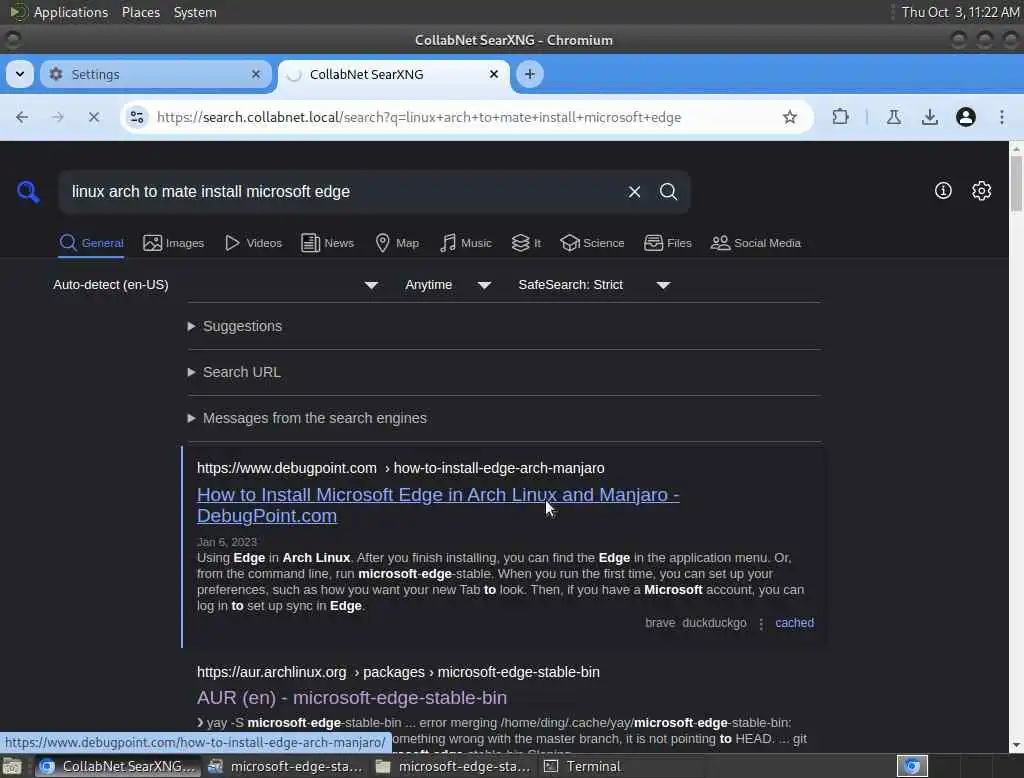Open the System menu
Screen dimensions: 1024x778
[195, 12]
